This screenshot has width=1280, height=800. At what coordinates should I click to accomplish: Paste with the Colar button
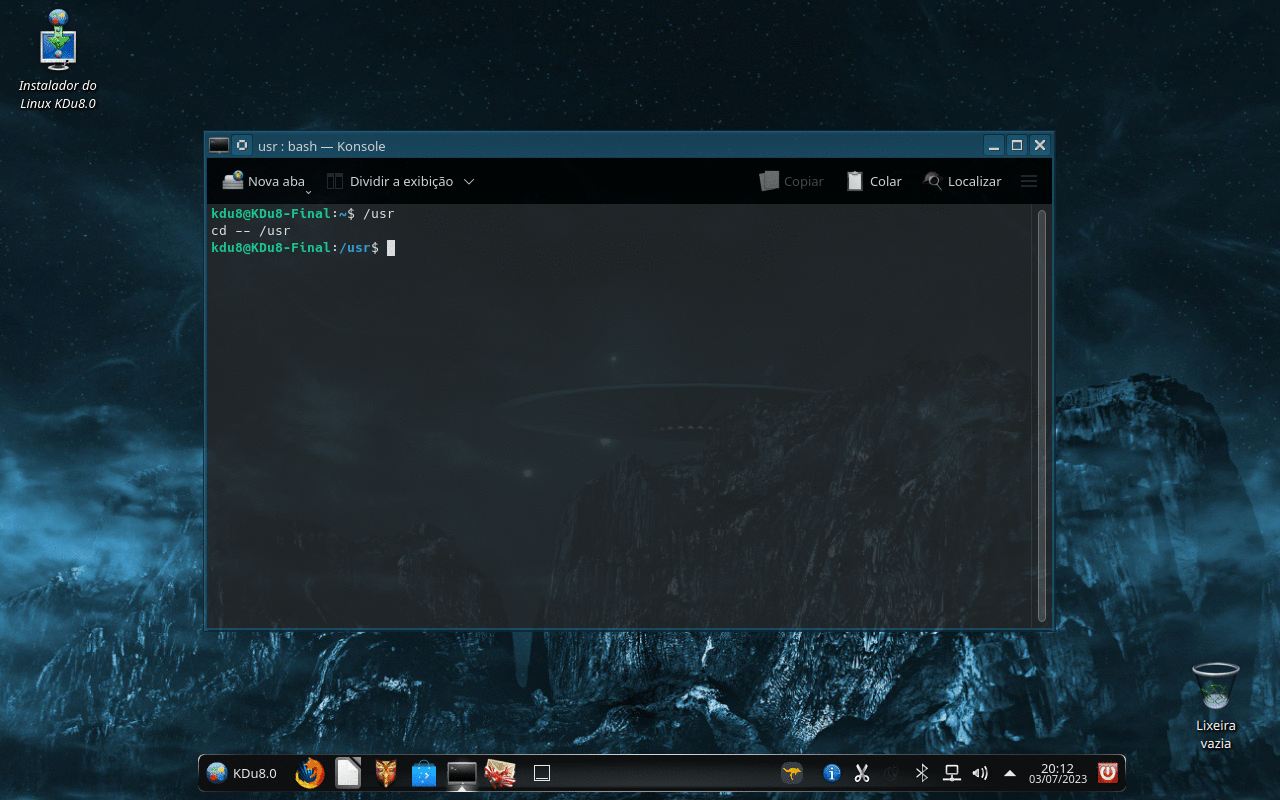pyautogui.click(x=874, y=181)
